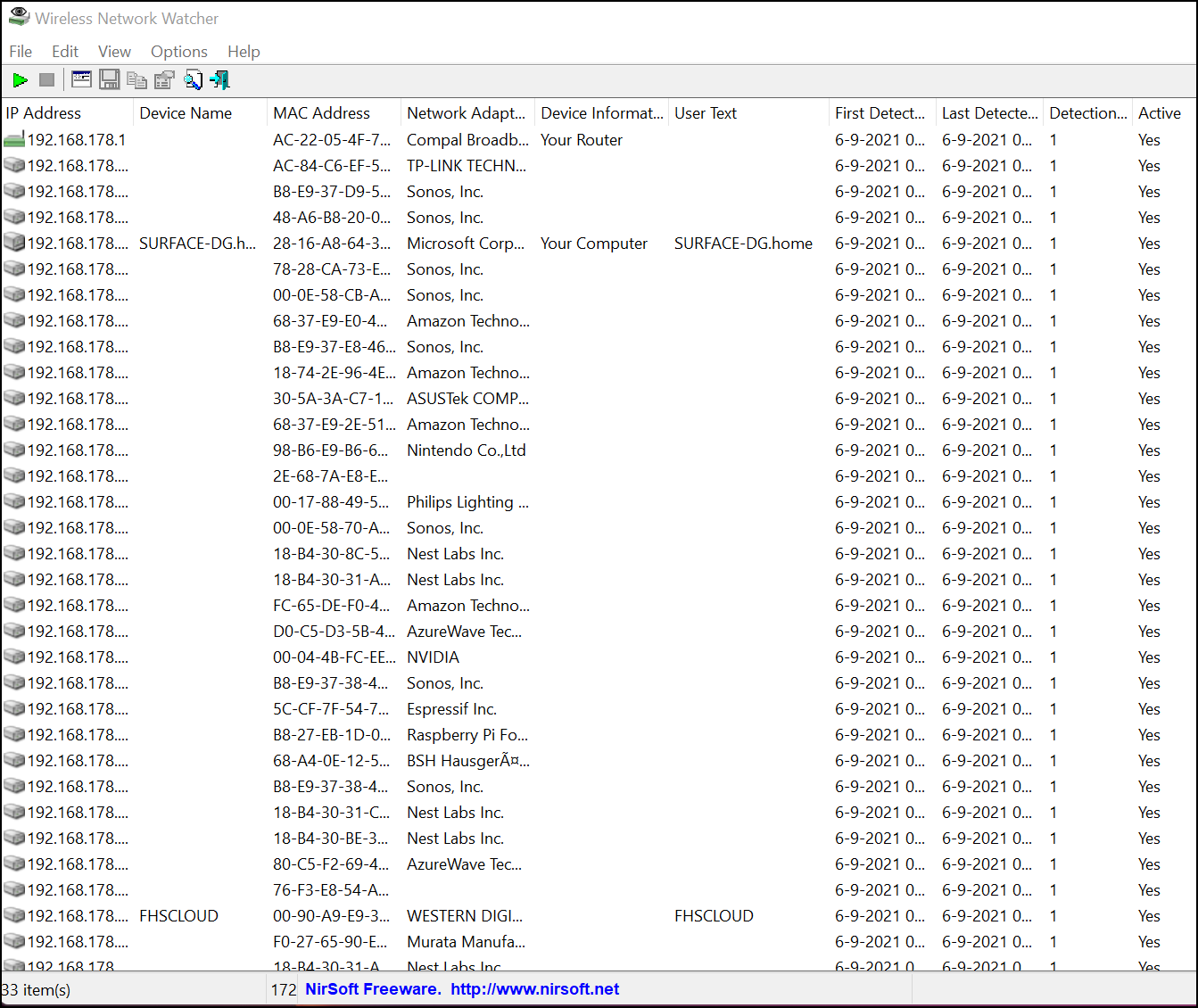Click the device icon on the SURFACE-DG.home row
1198x1008 pixels.
click(13, 243)
